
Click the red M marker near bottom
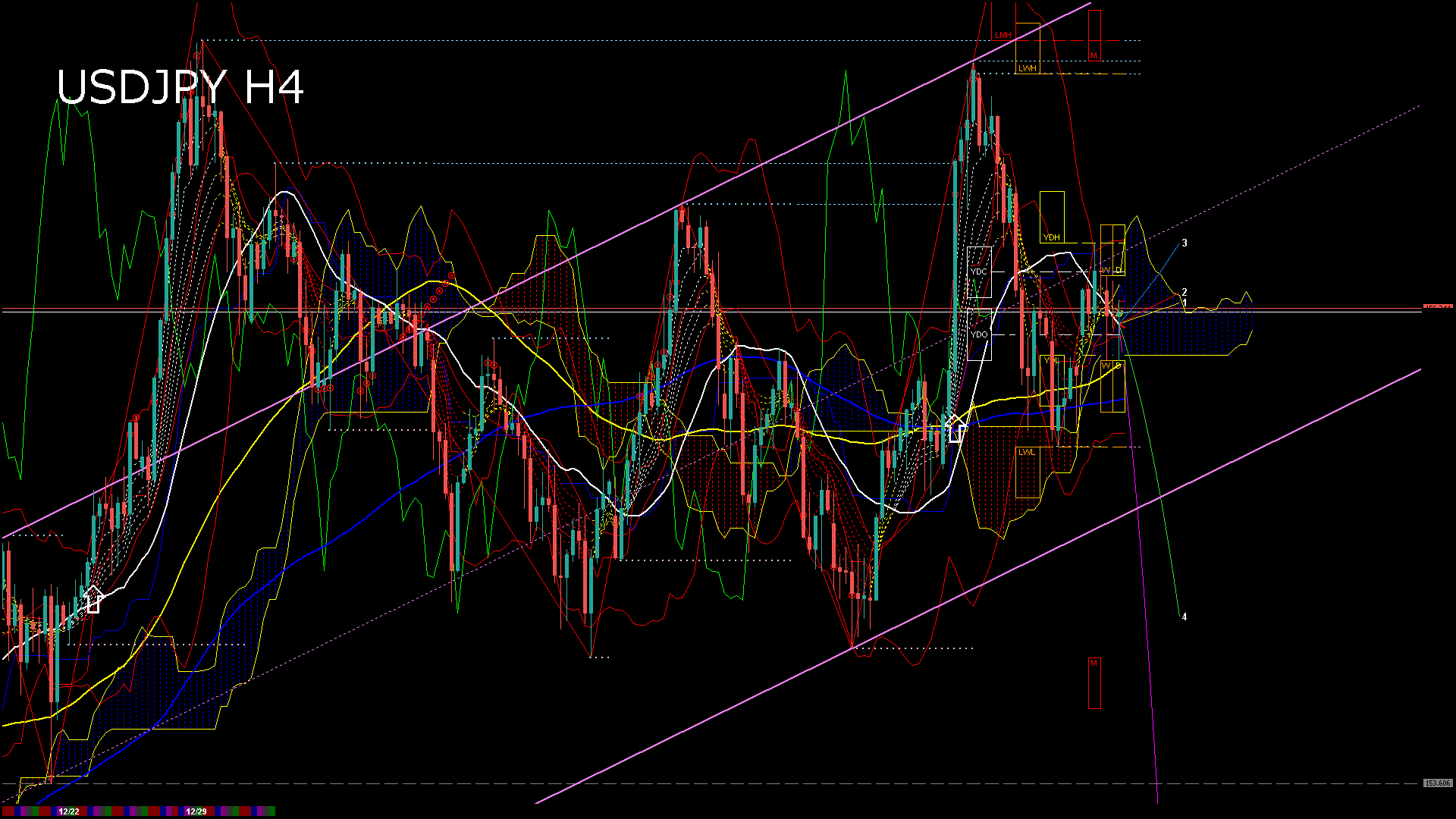point(1094,664)
